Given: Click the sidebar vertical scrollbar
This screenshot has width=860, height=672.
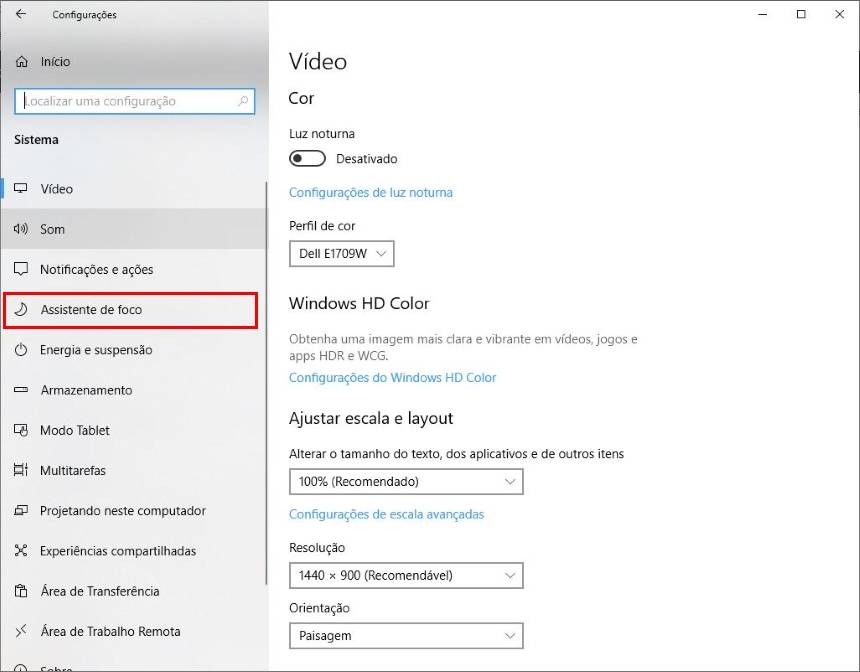Looking at the screenshot, I should 267,384.
